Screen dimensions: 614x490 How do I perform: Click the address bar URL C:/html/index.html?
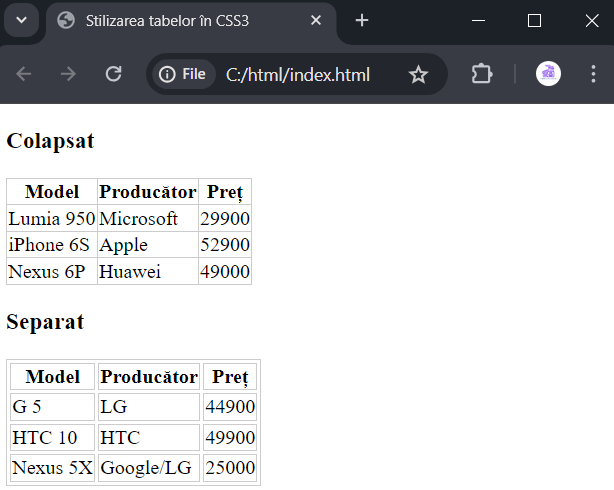point(298,74)
